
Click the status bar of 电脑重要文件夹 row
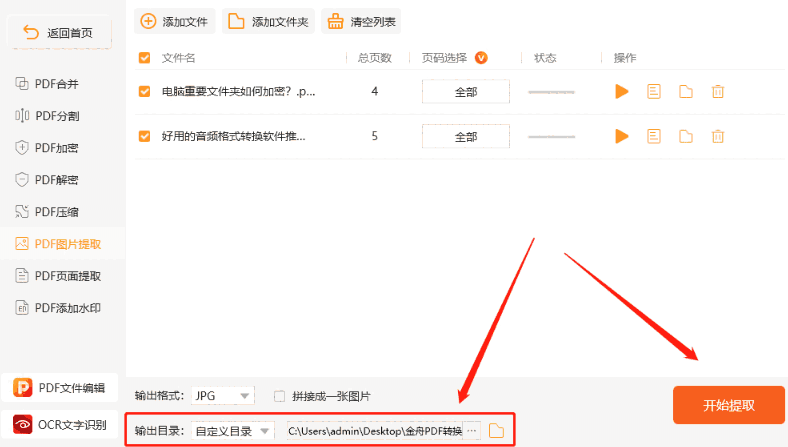(551, 92)
